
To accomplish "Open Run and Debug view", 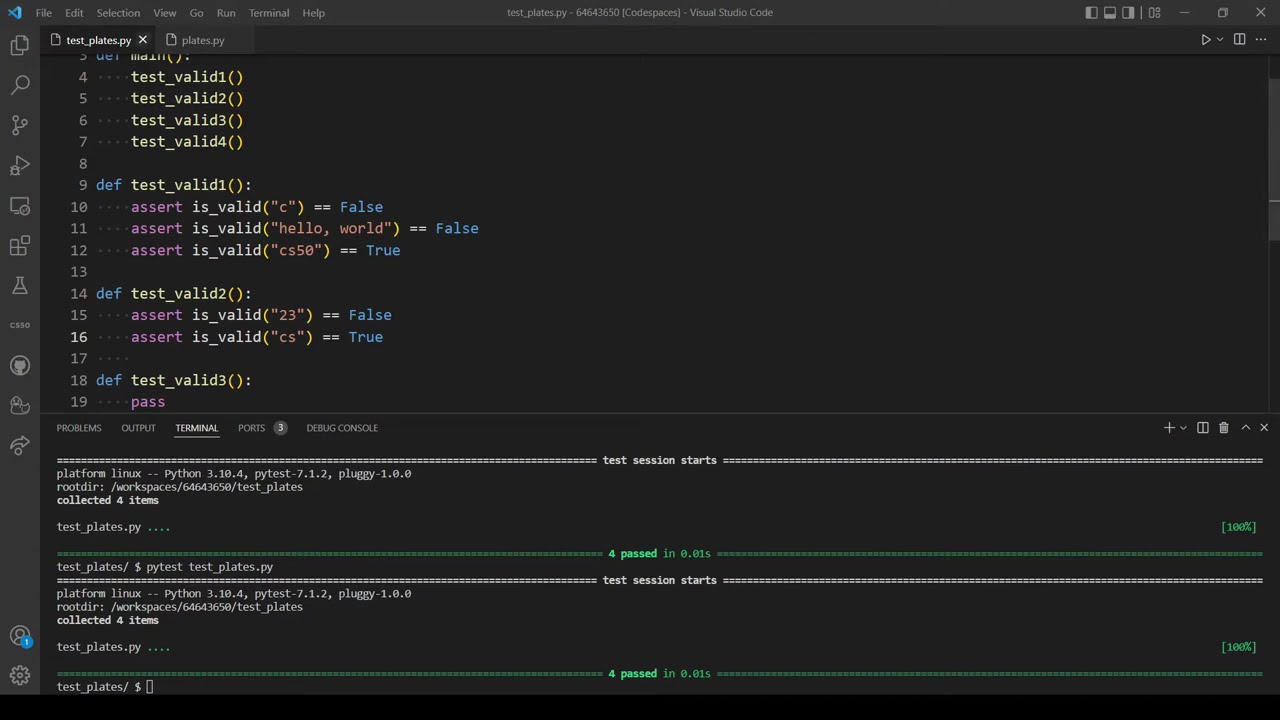I will click(20, 166).
